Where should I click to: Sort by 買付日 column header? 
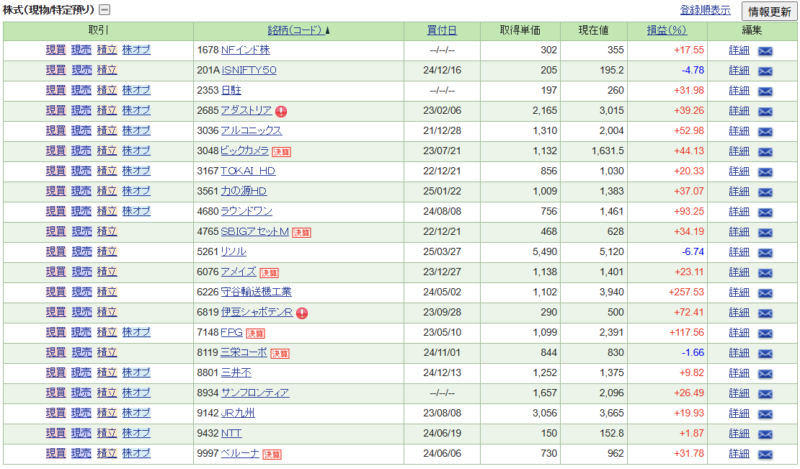[x=442, y=30]
